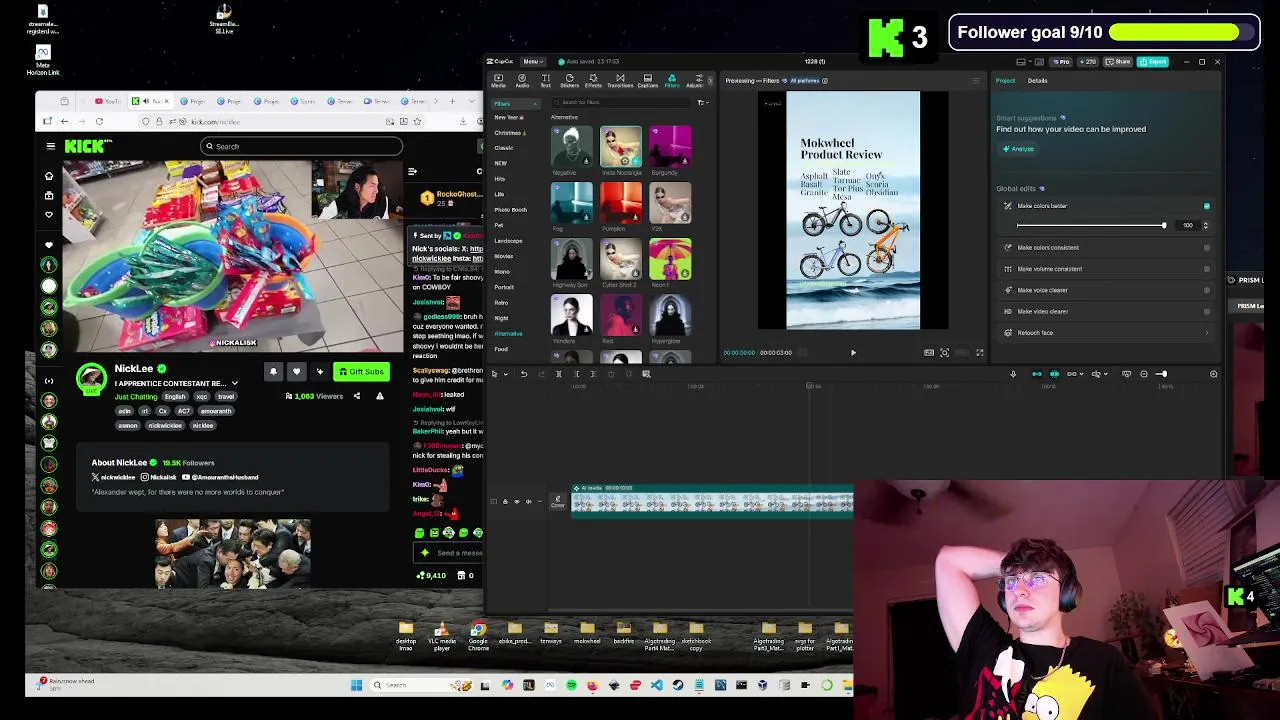Select the Landscape filter category
The width and height of the screenshot is (1280, 720).
point(508,241)
